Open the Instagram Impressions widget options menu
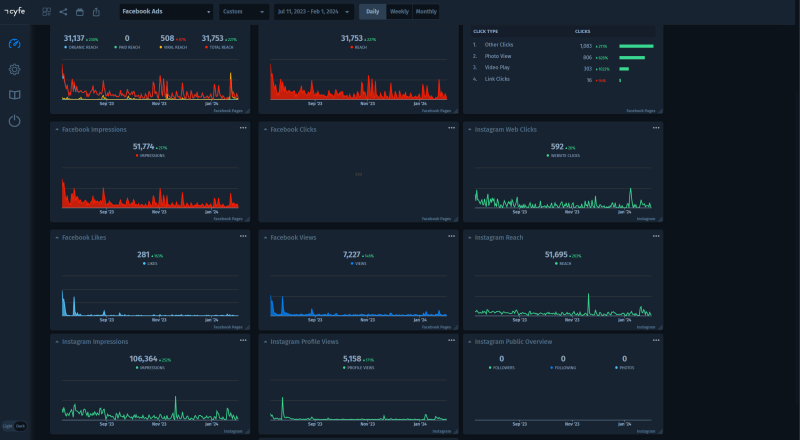The image size is (800, 440). point(243,340)
